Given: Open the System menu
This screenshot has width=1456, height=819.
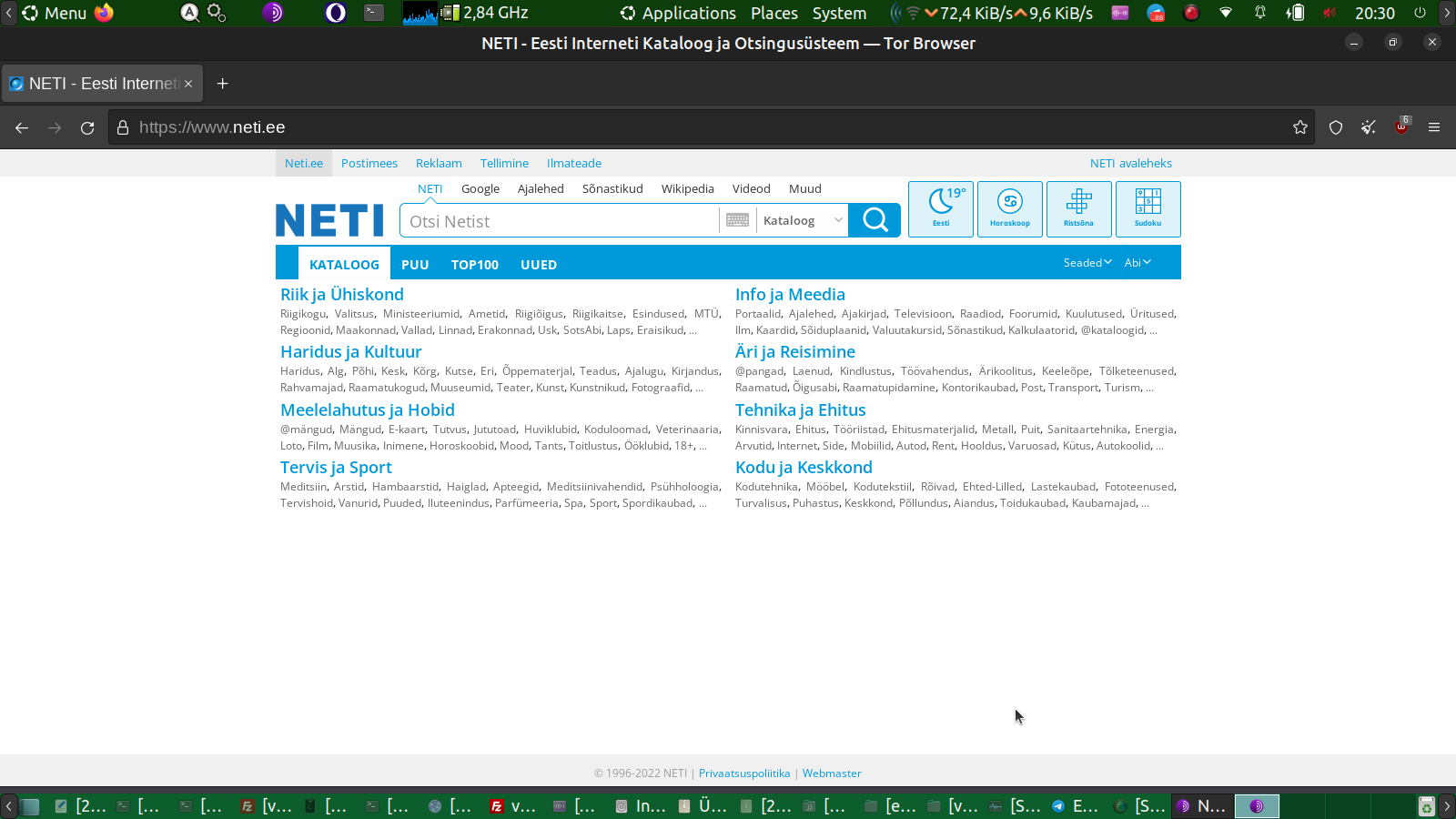Looking at the screenshot, I should coord(839,13).
